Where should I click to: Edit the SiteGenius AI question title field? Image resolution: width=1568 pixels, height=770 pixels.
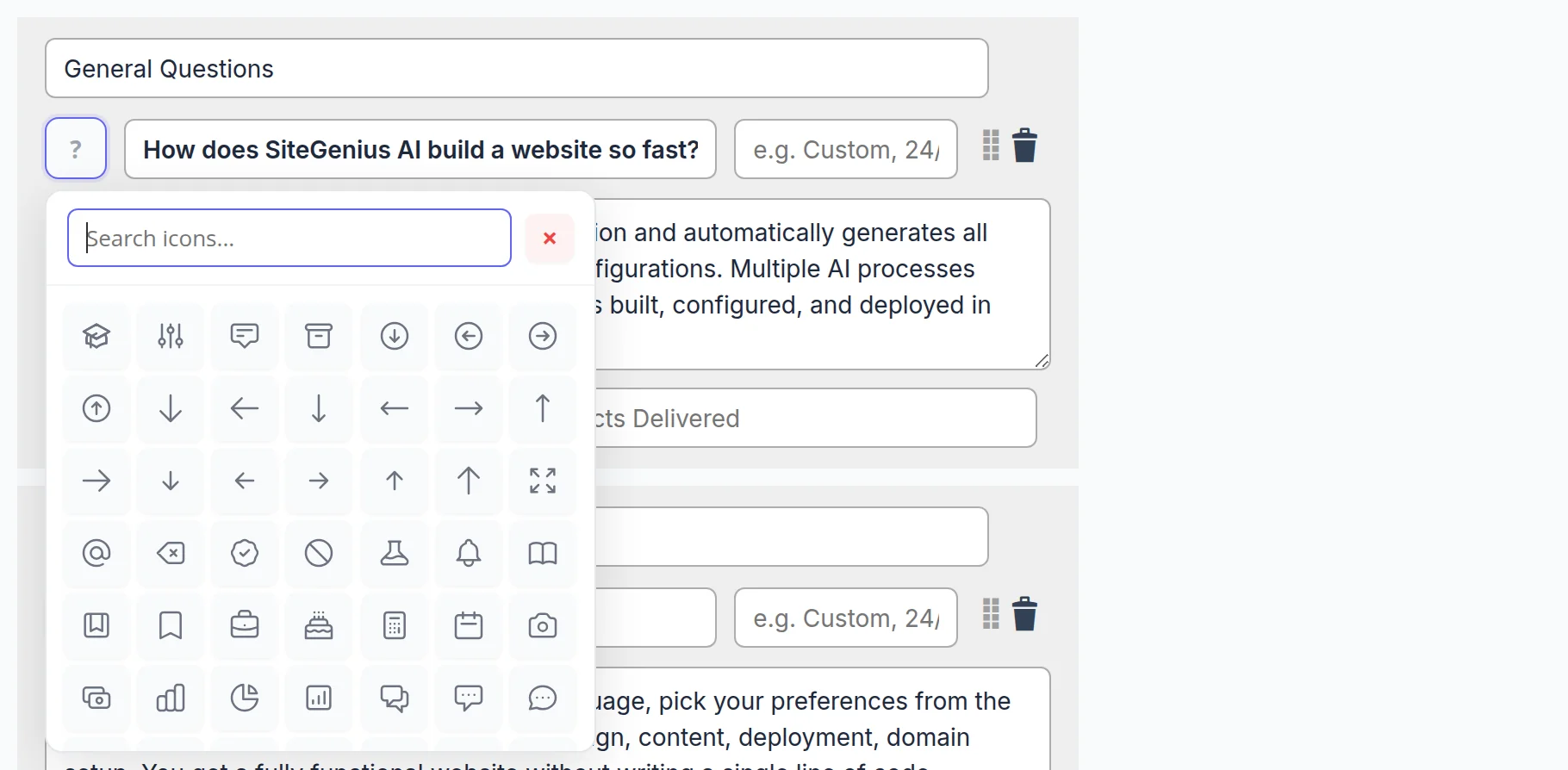tap(420, 149)
